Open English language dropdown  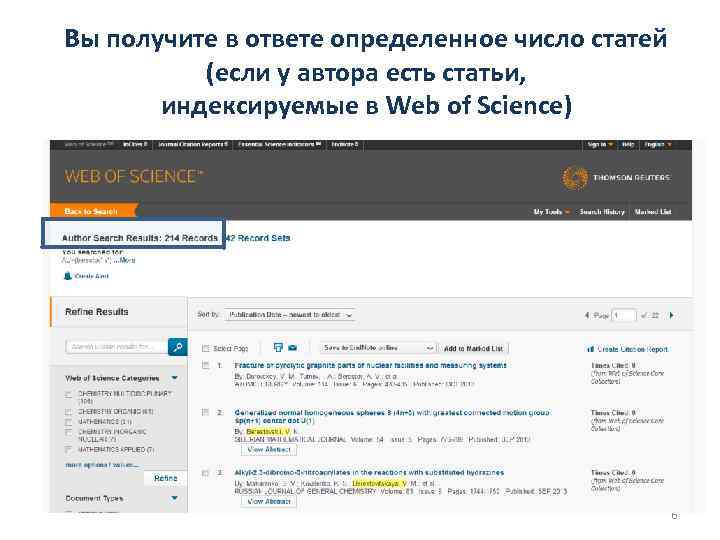point(658,145)
